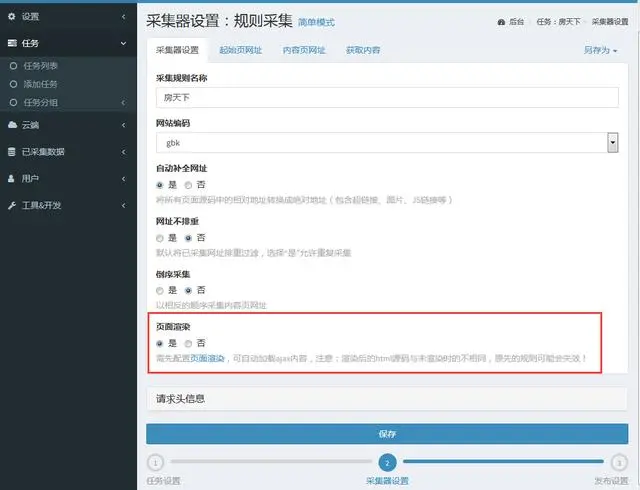Switch to the 采集器设置 tab
Viewport: 640px width, 490px height.
[x=177, y=50]
